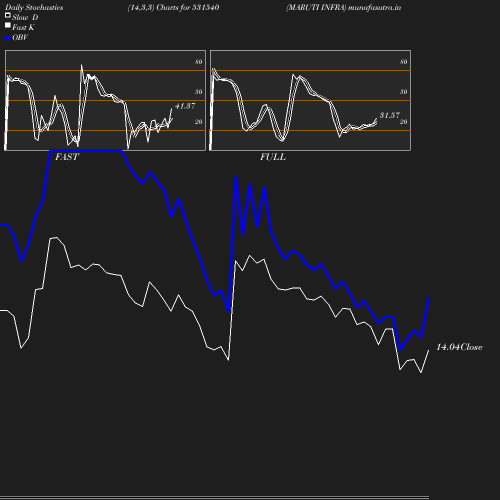Click the last point of the blue OBV line
This screenshot has height=500, width=500.
429,297
